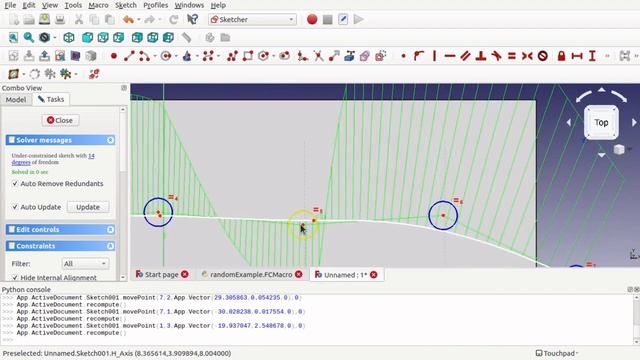Click the 14 degrees of freedom link
Screen dimensions: 640x360
click(x=53, y=159)
